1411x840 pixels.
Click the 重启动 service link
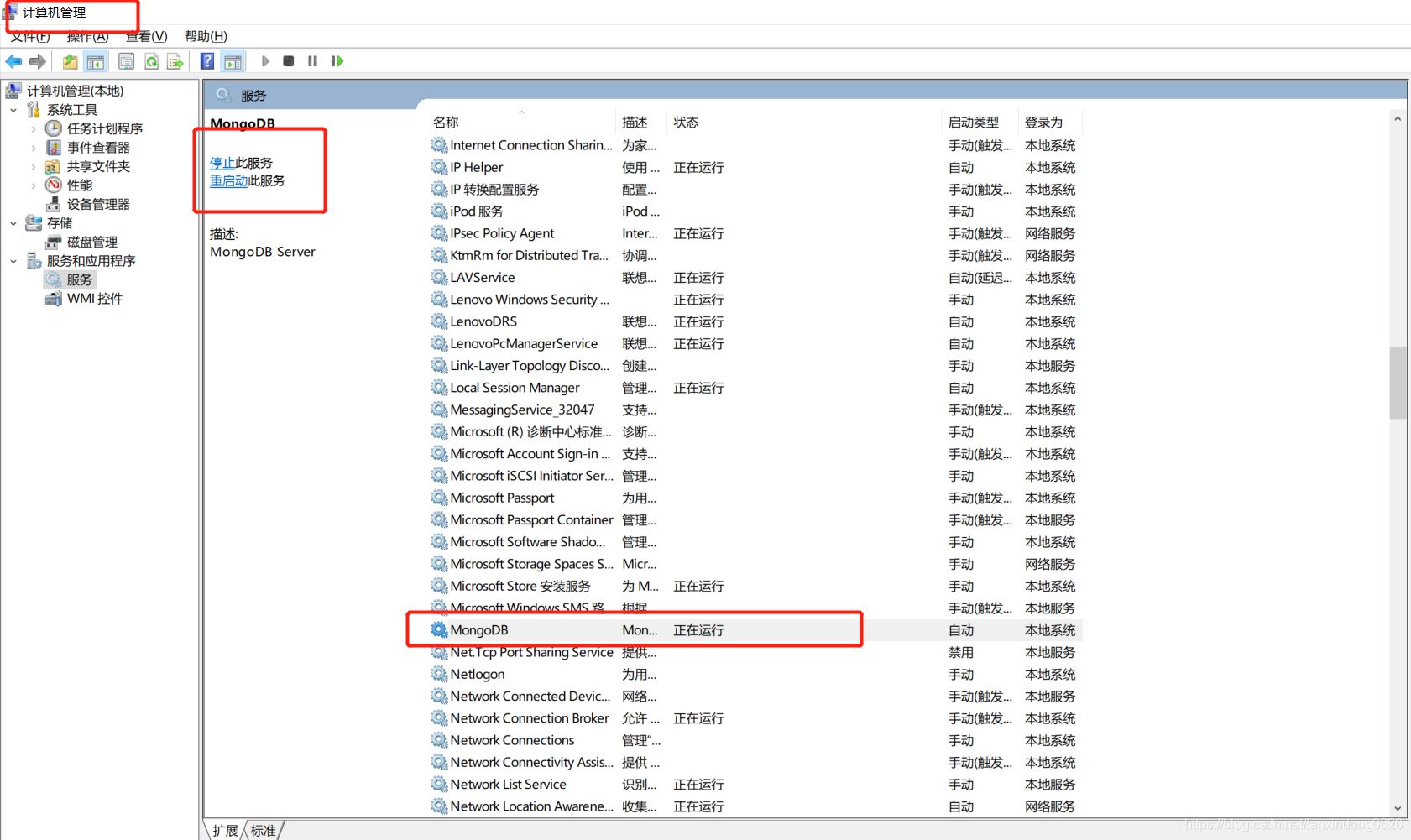(x=228, y=180)
